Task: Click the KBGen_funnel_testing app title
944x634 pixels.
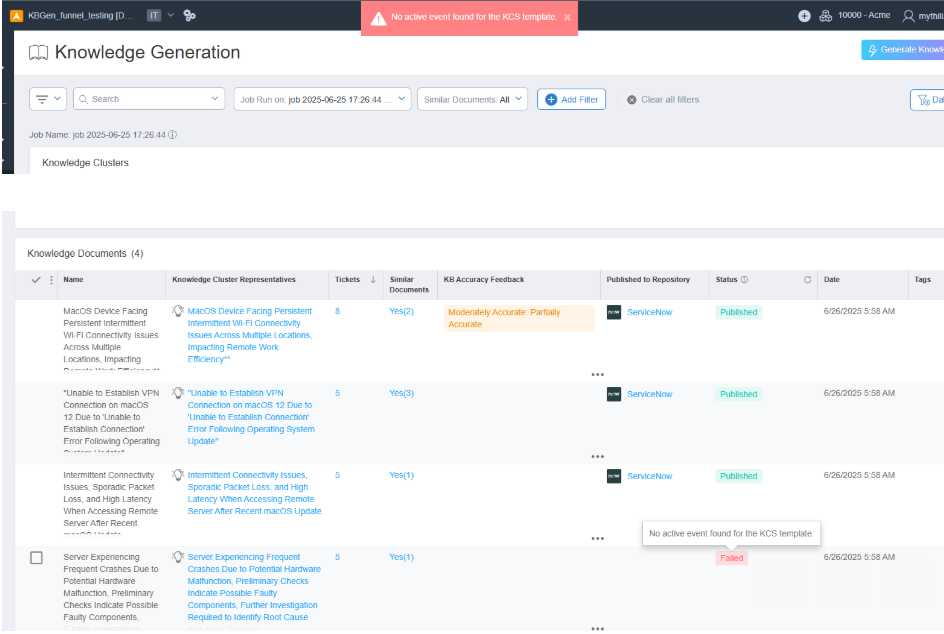Action: (80, 16)
